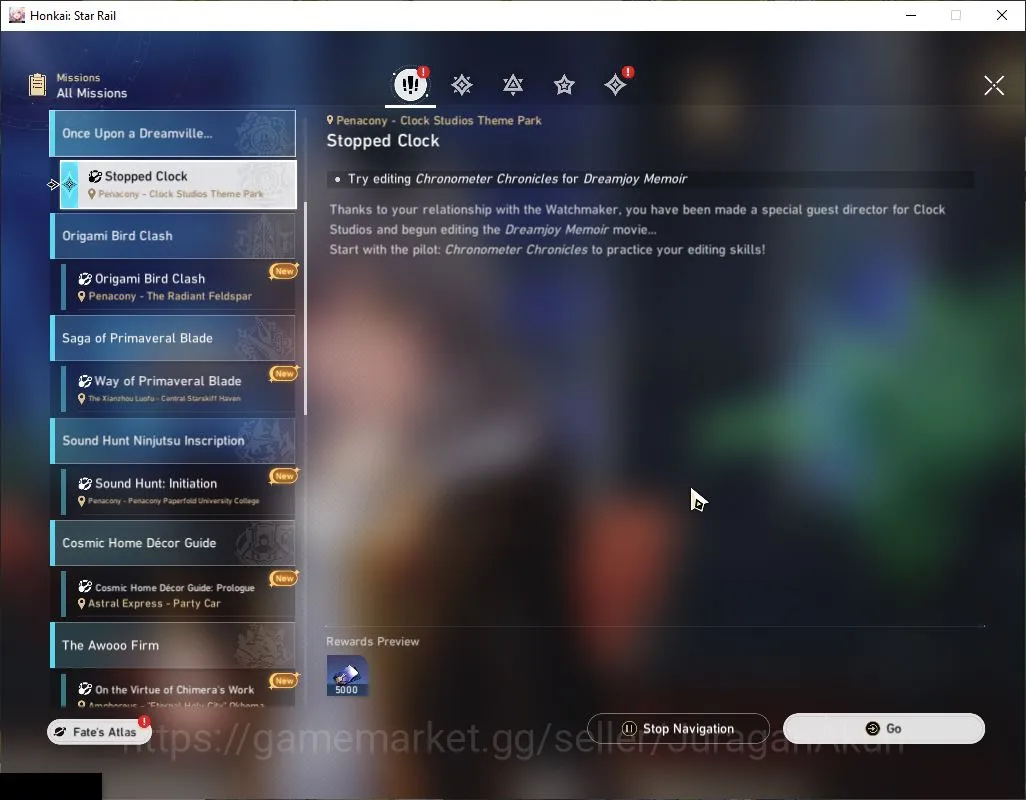1026x800 pixels.
Task: Click the Go button
Action: [x=883, y=728]
